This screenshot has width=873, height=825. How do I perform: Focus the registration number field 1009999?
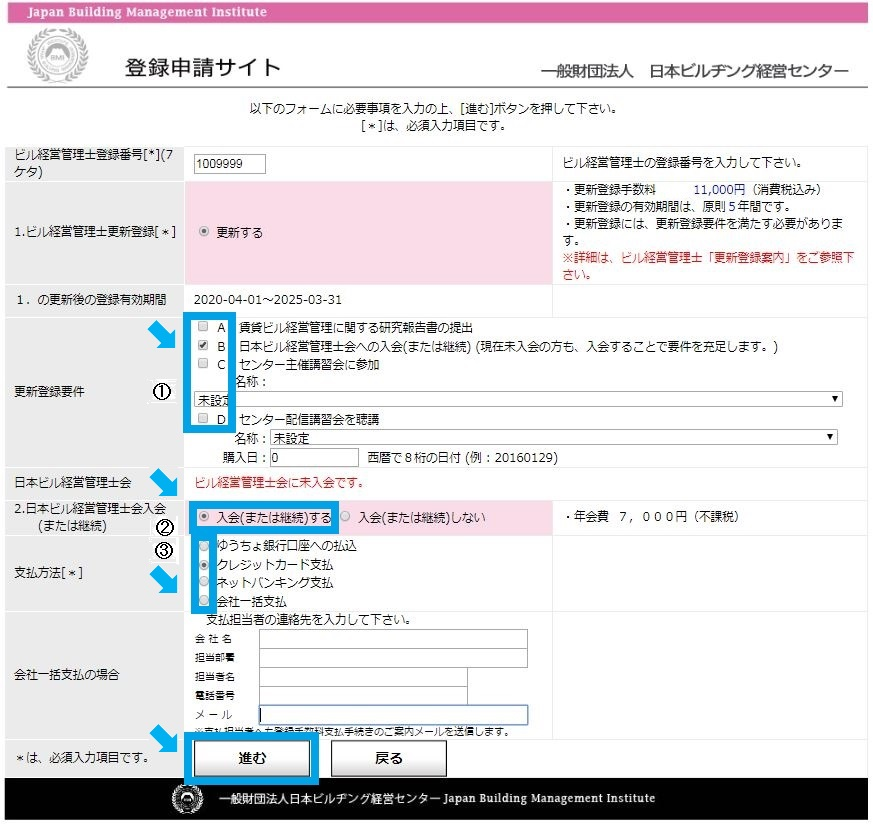pos(229,164)
